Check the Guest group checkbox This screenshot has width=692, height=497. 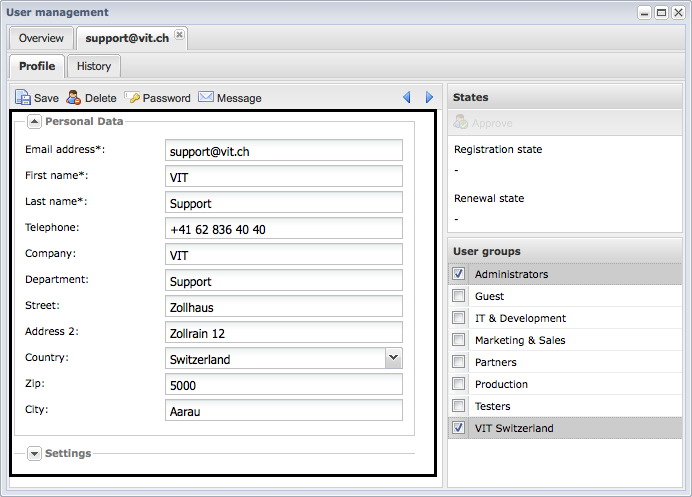459,296
